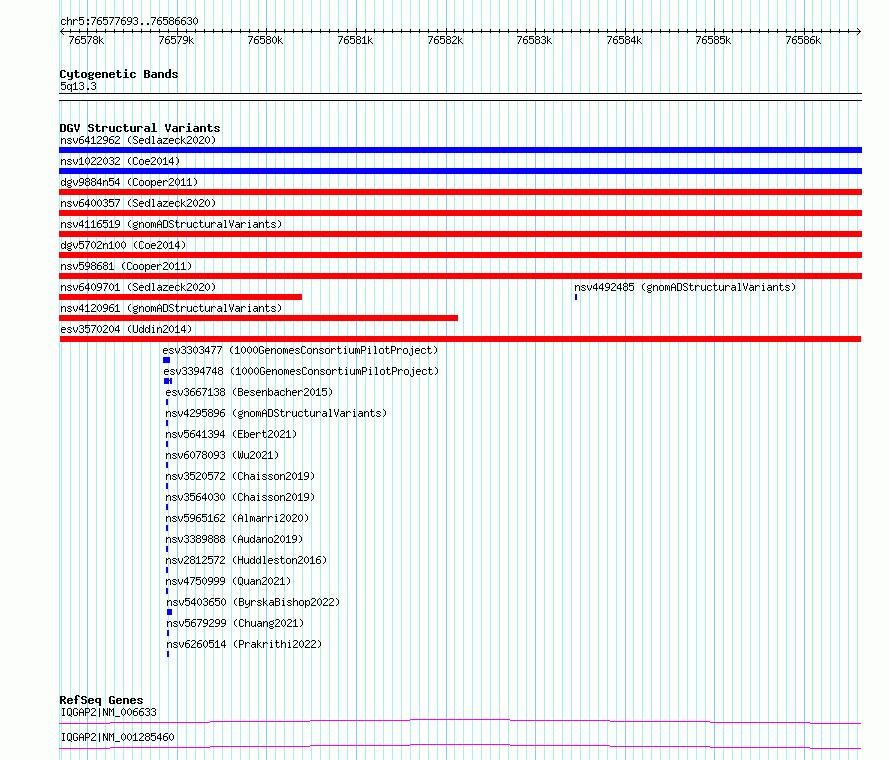This screenshot has width=890, height=760.
Task: Select the red bar under dgv9884n54
Action: (x=460, y=192)
